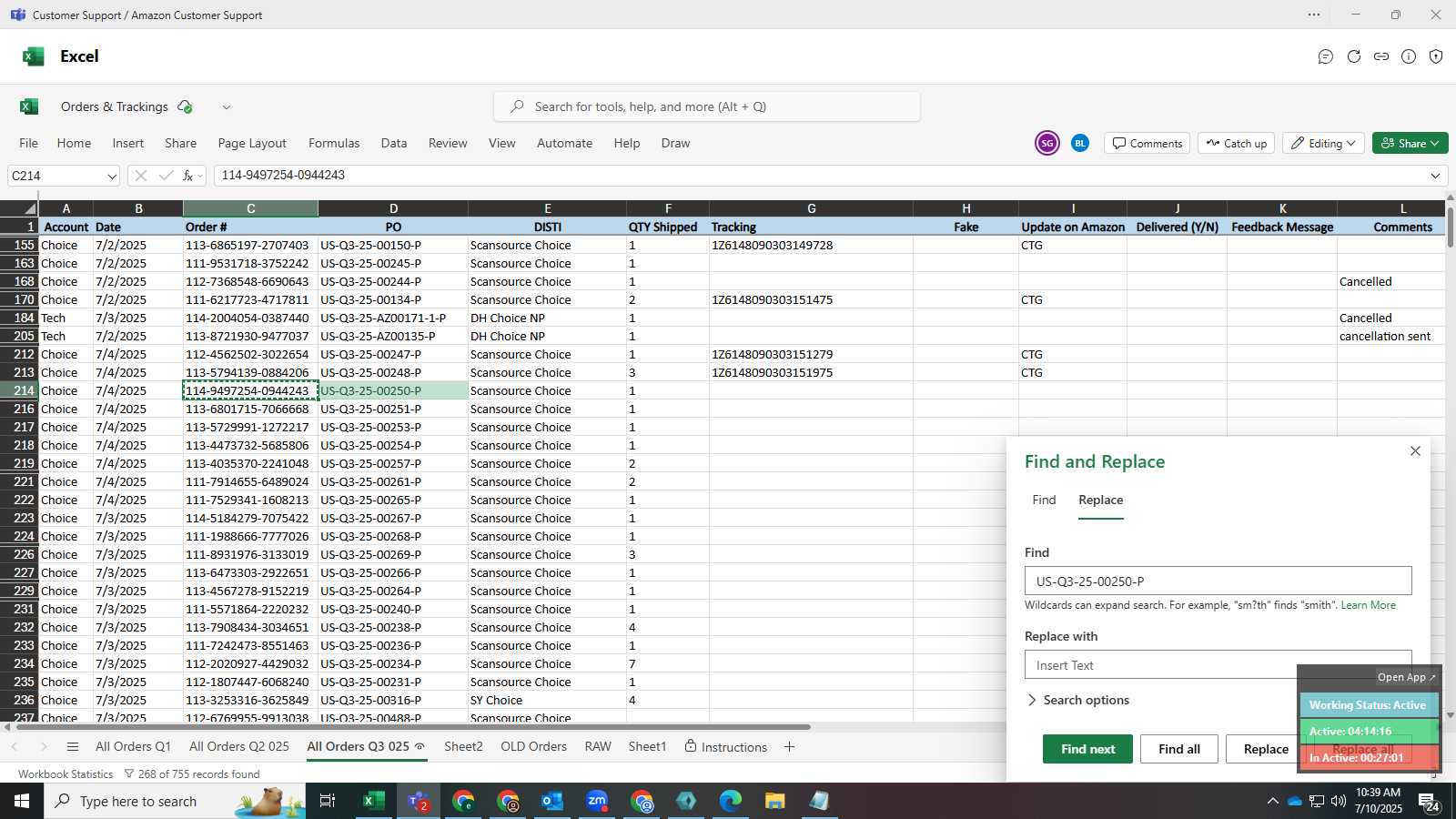Viewport: 1456px width, 819px height.
Task: Click the Find all button
Action: pyautogui.click(x=1179, y=749)
